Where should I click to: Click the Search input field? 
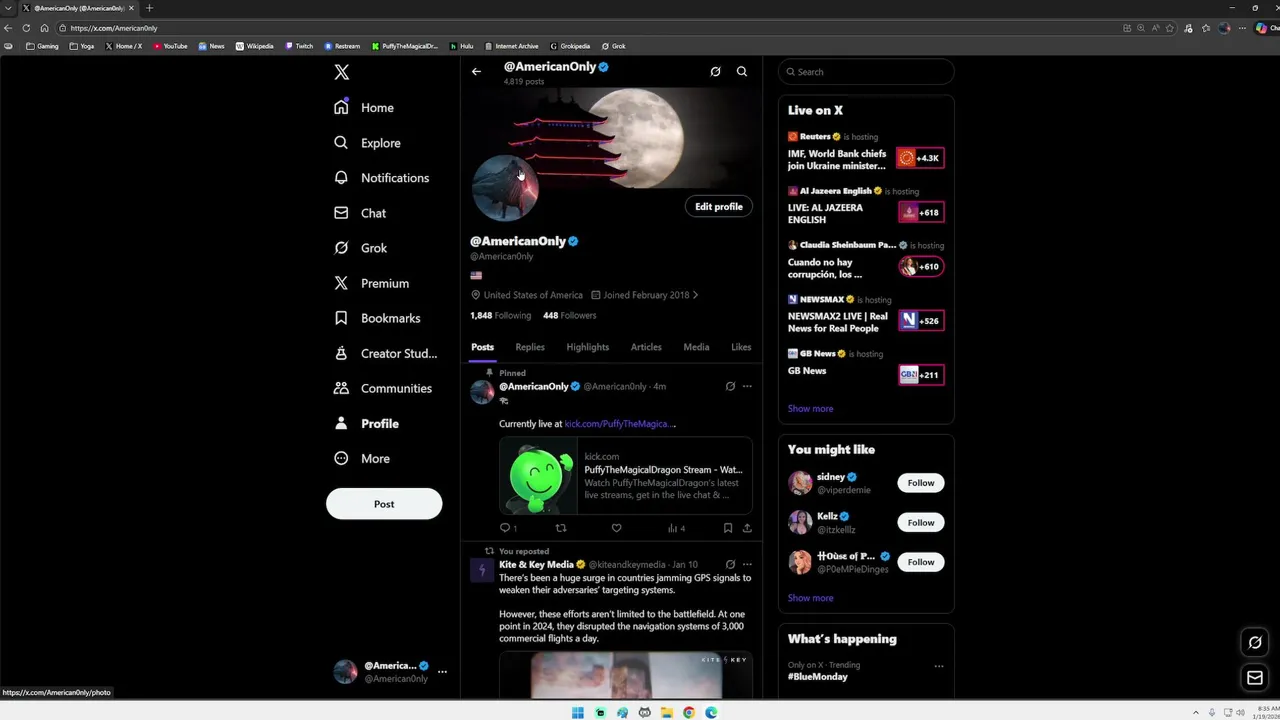point(866,72)
